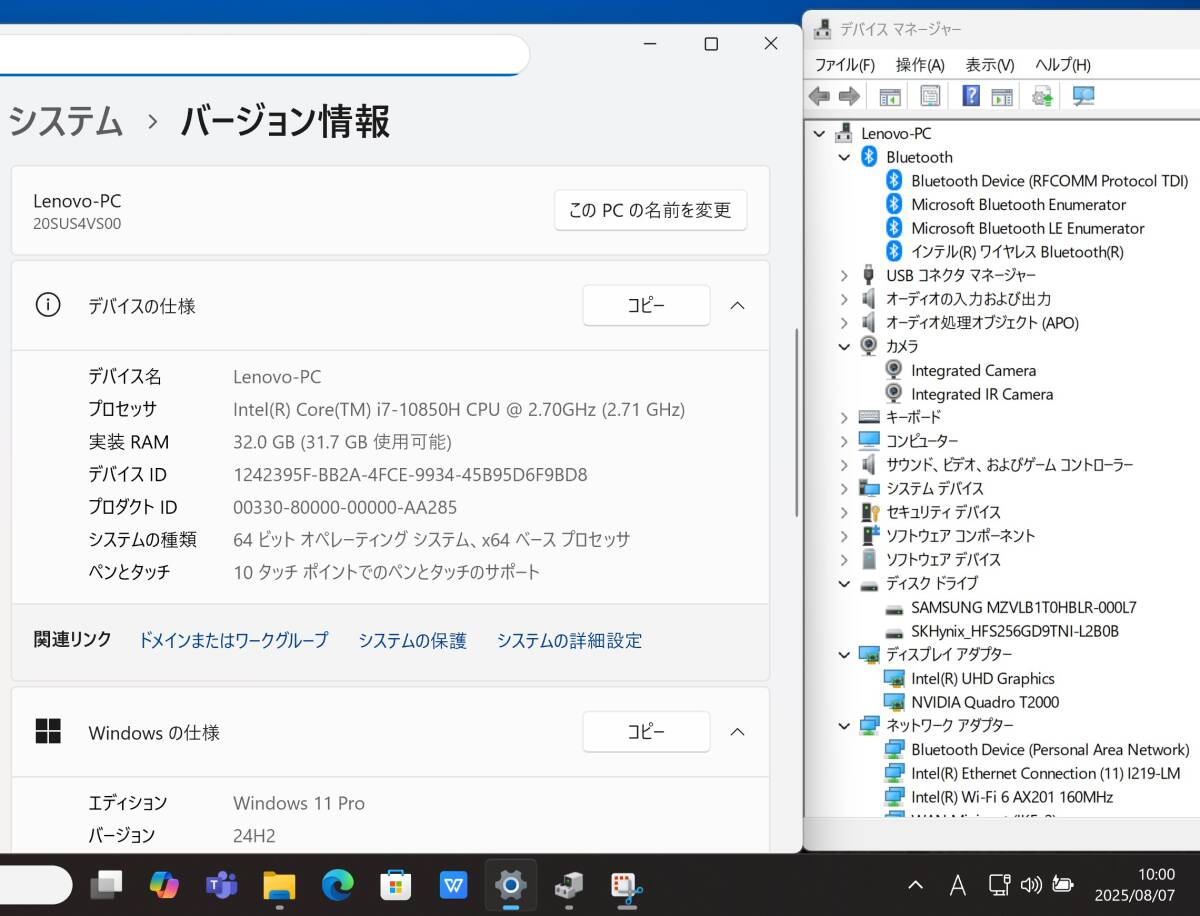Click the volume icon in the system tray
The height and width of the screenshot is (916, 1200).
(1030, 885)
